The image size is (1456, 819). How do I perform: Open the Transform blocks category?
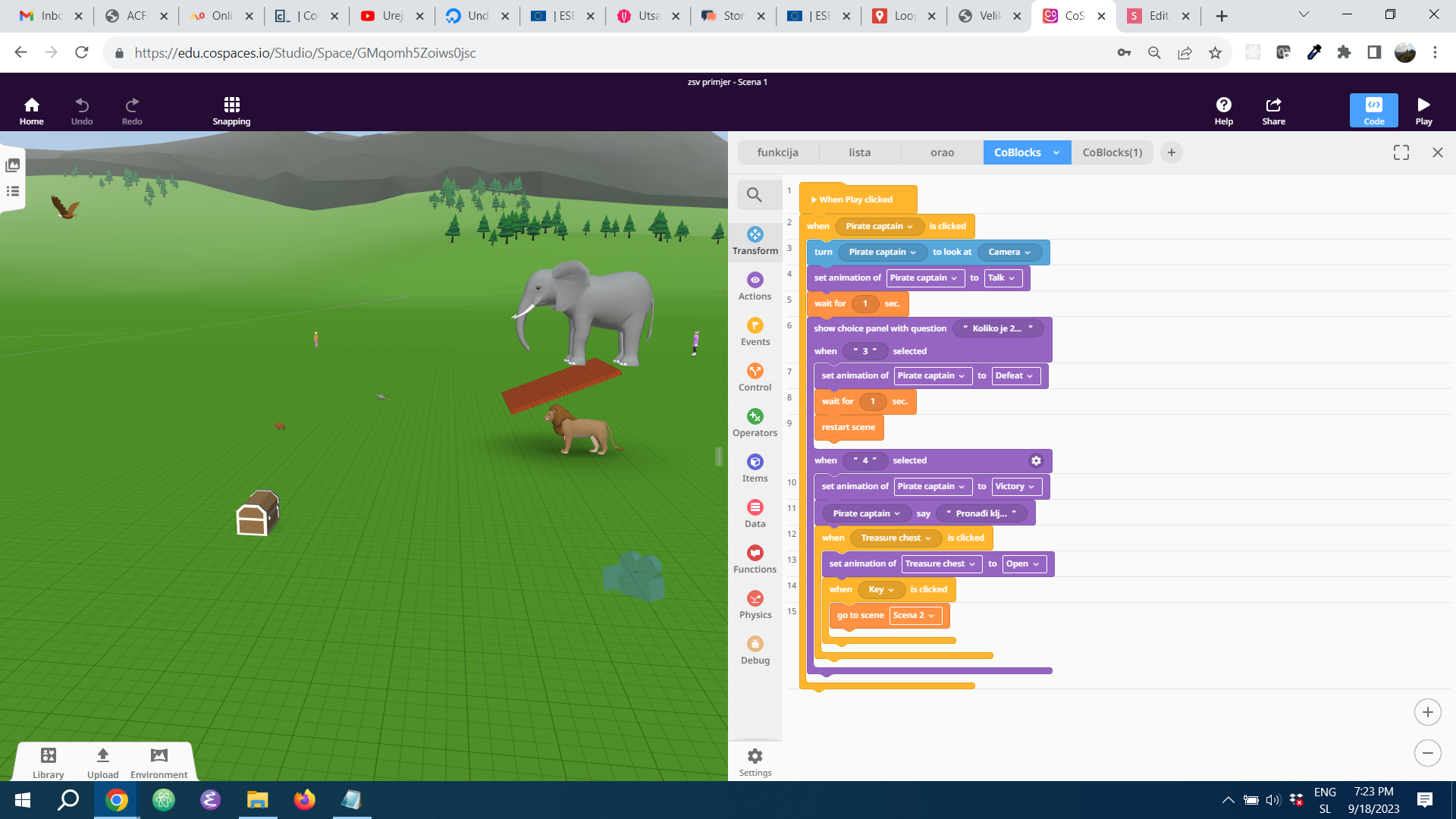(x=755, y=241)
